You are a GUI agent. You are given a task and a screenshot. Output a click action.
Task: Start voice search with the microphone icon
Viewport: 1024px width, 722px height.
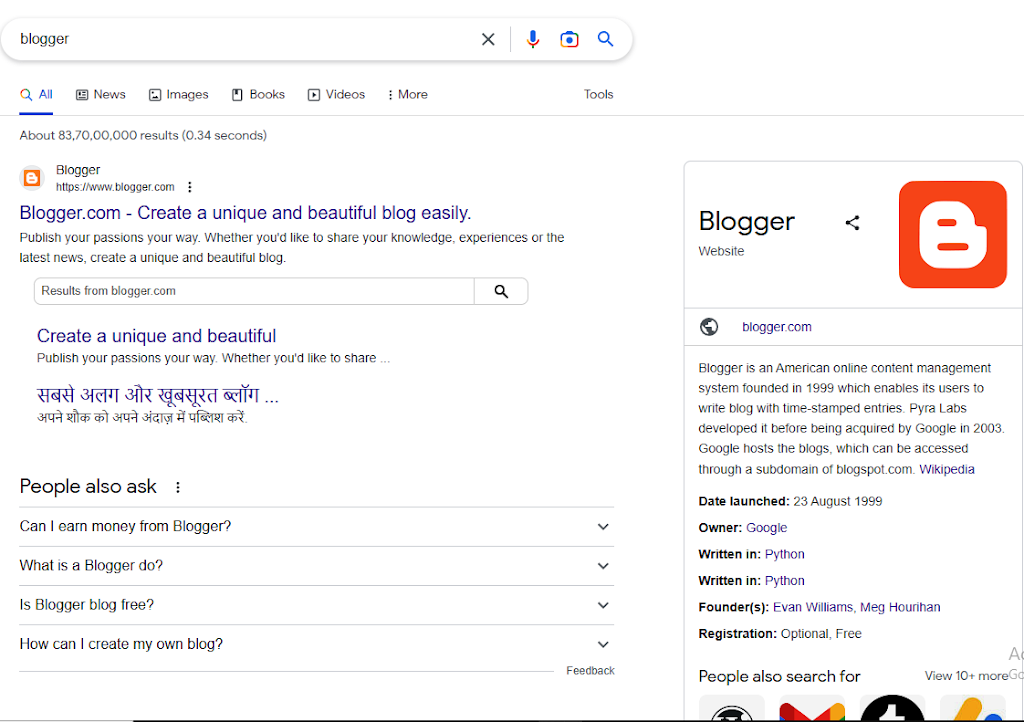pos(533,39)
